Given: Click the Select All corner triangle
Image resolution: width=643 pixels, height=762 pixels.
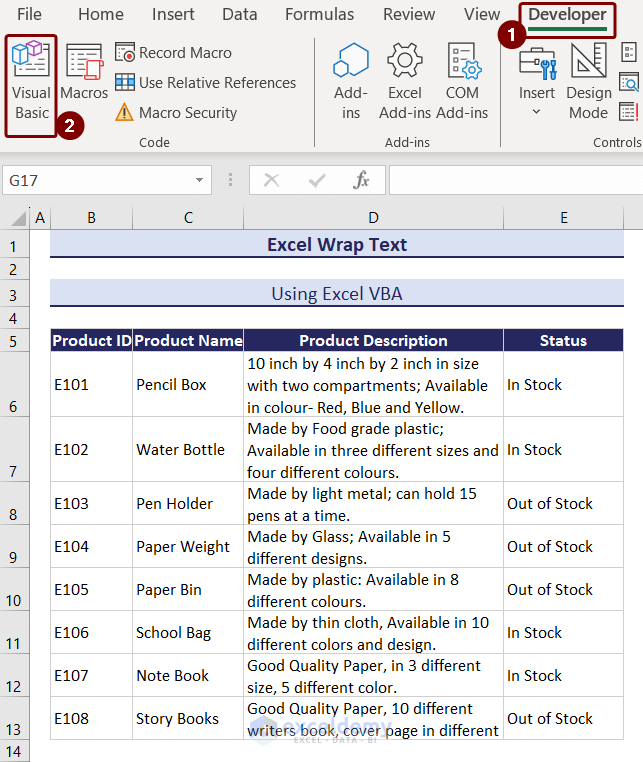Looking at the screenshot, I should 17,218.
